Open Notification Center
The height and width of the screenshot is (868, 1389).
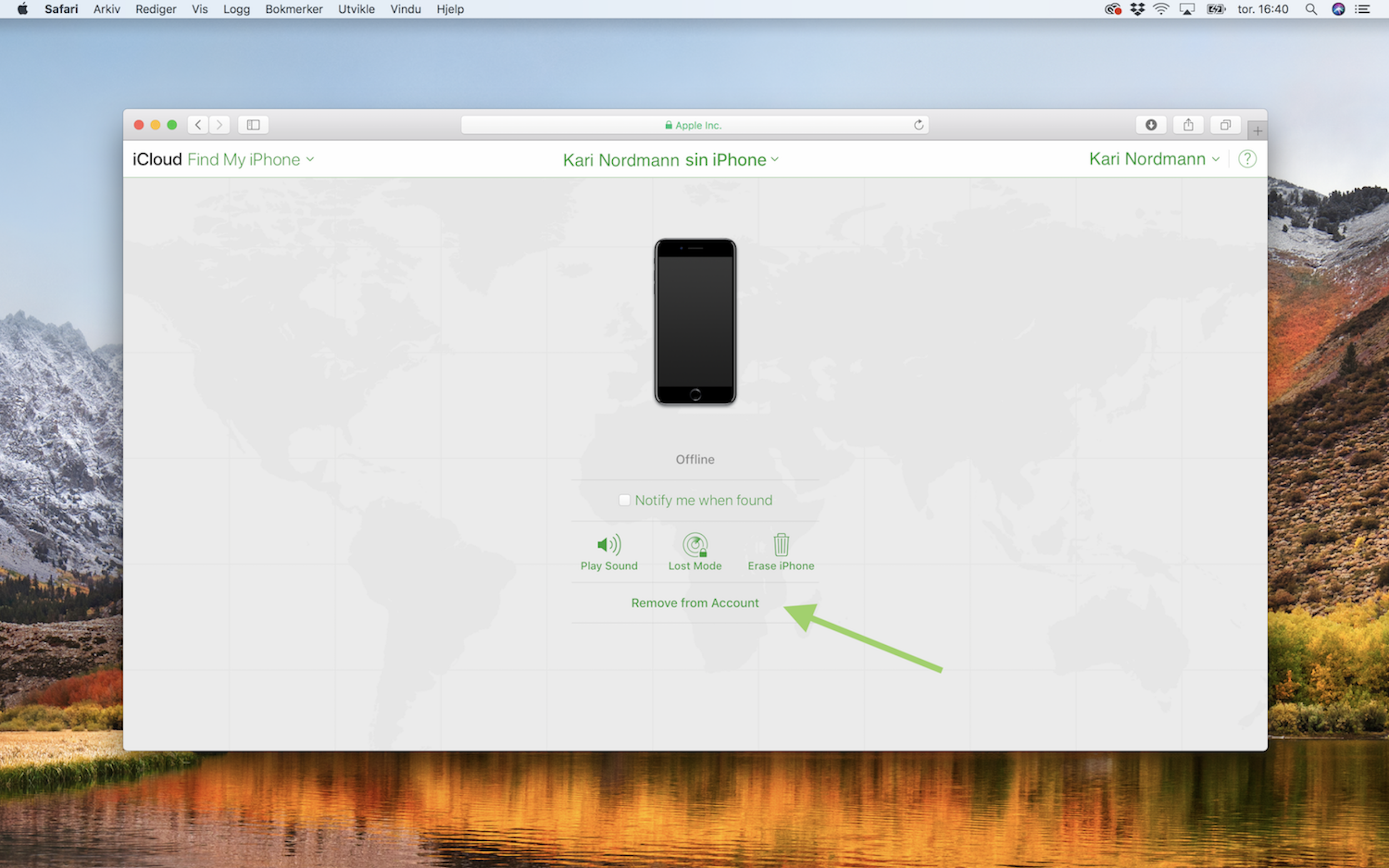click(x=1362, y=9)
